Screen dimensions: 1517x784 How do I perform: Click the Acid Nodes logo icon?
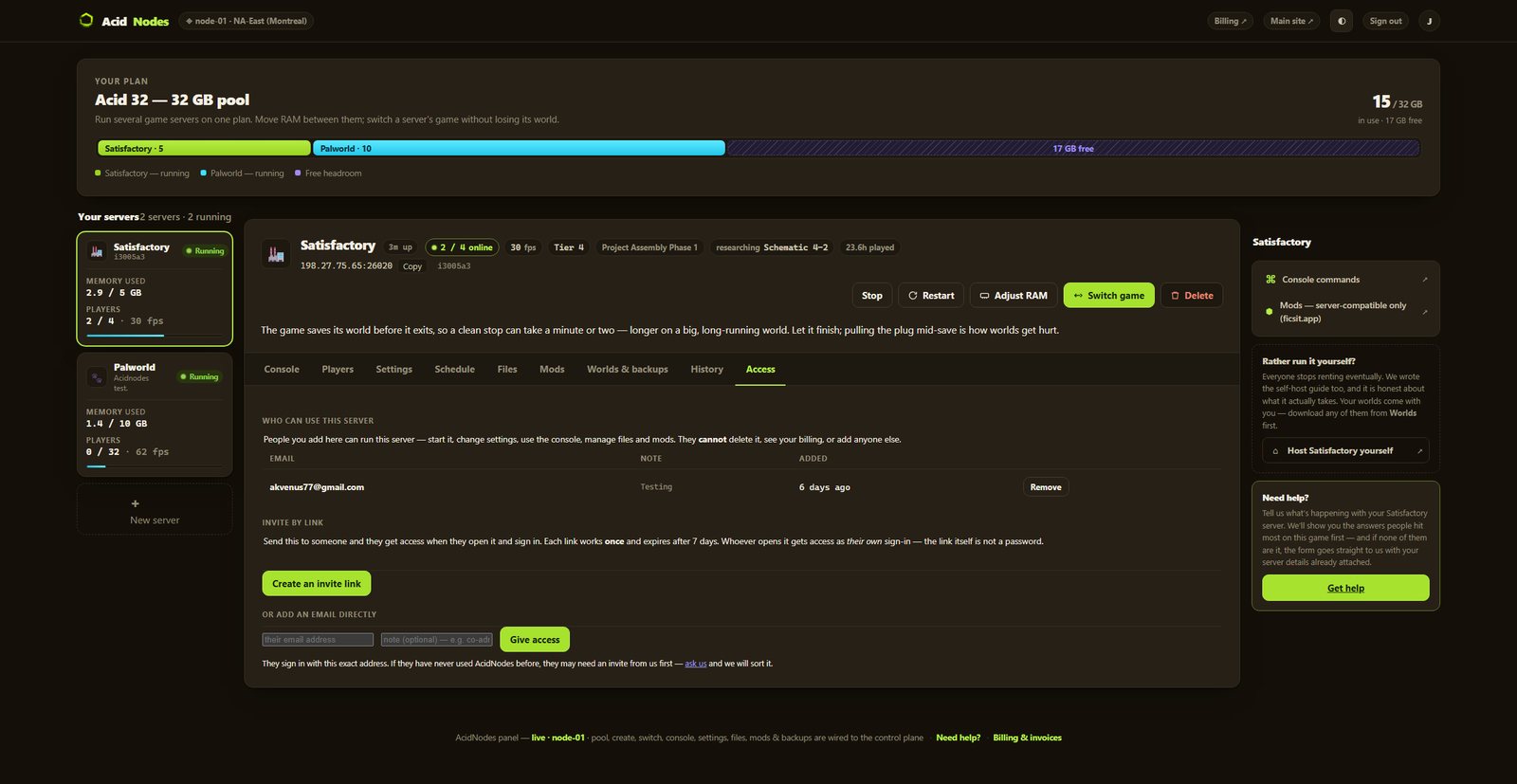click(86, 20)
